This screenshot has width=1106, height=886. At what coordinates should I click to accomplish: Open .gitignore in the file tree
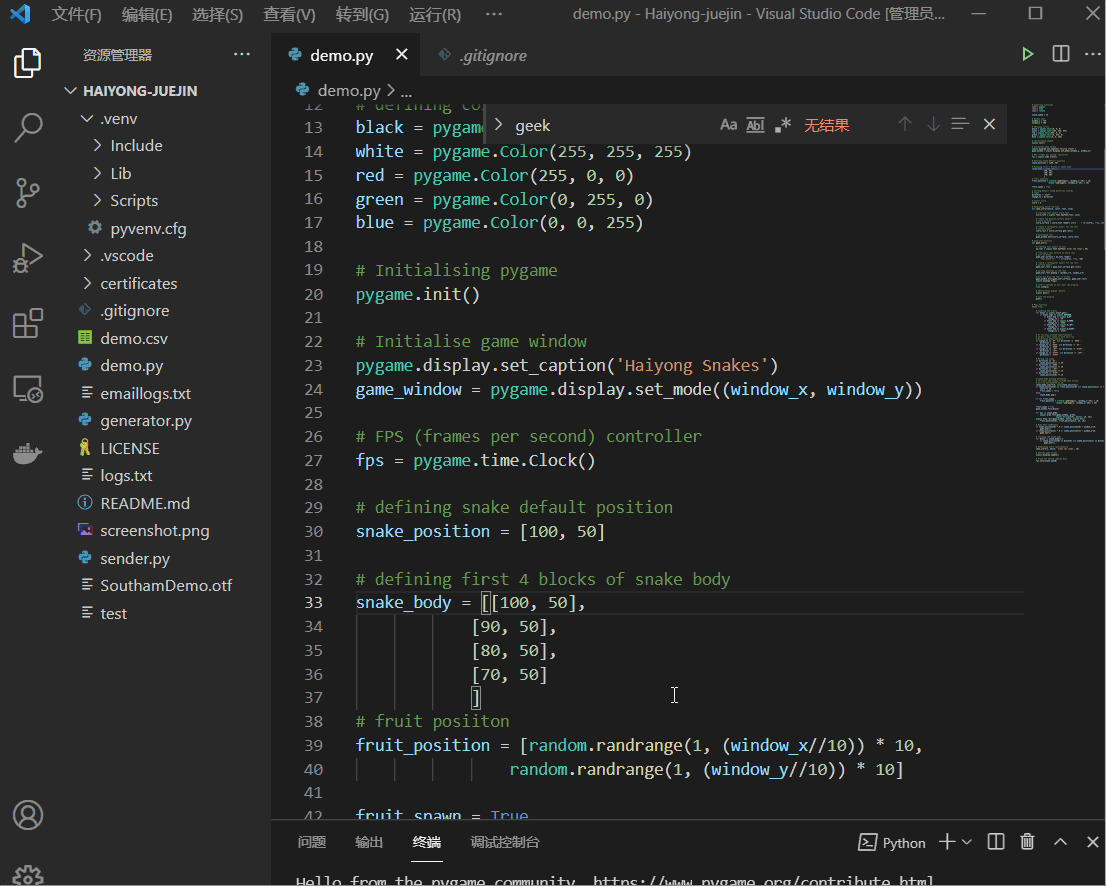tap(134, 311)
